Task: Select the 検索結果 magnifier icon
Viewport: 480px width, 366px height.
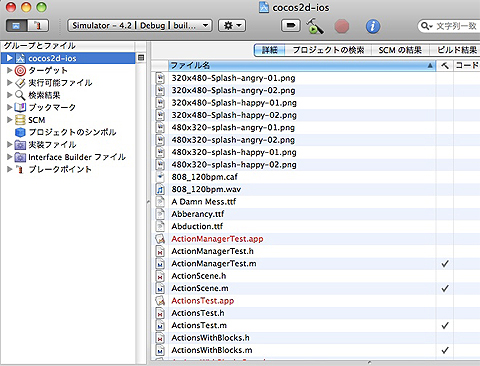Action: [x=20, y=95]
